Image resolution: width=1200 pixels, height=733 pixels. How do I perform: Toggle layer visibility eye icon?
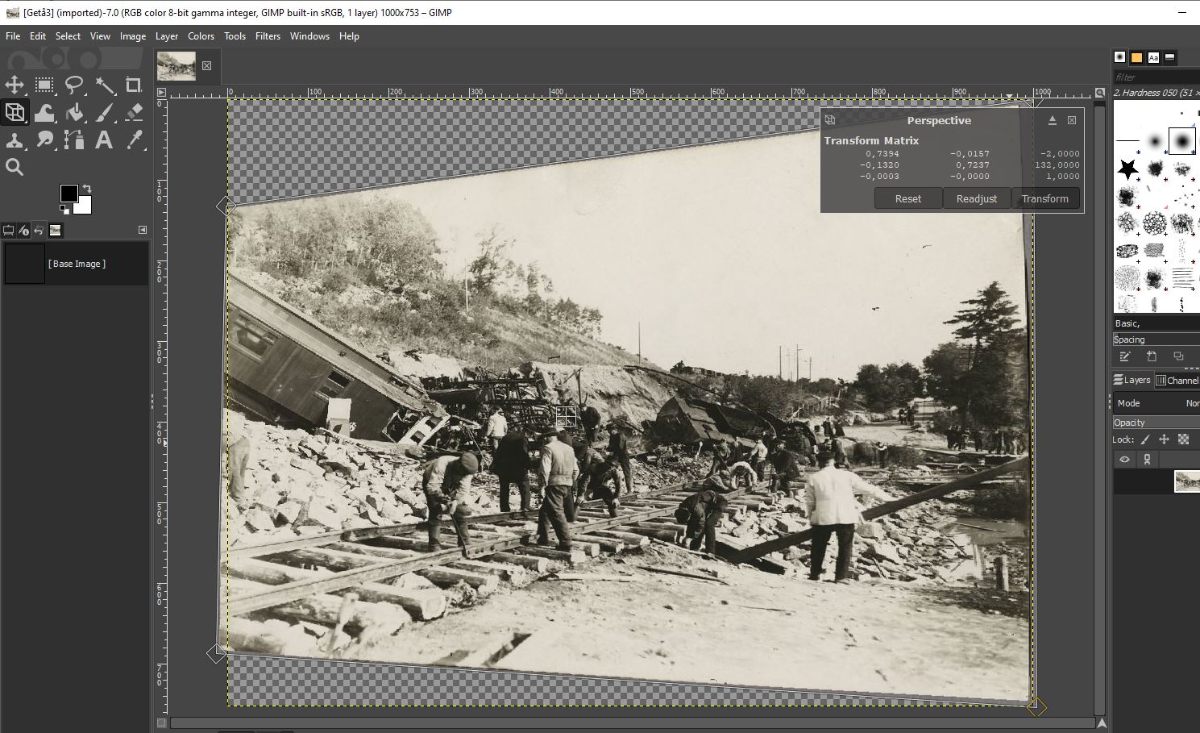1125,459
